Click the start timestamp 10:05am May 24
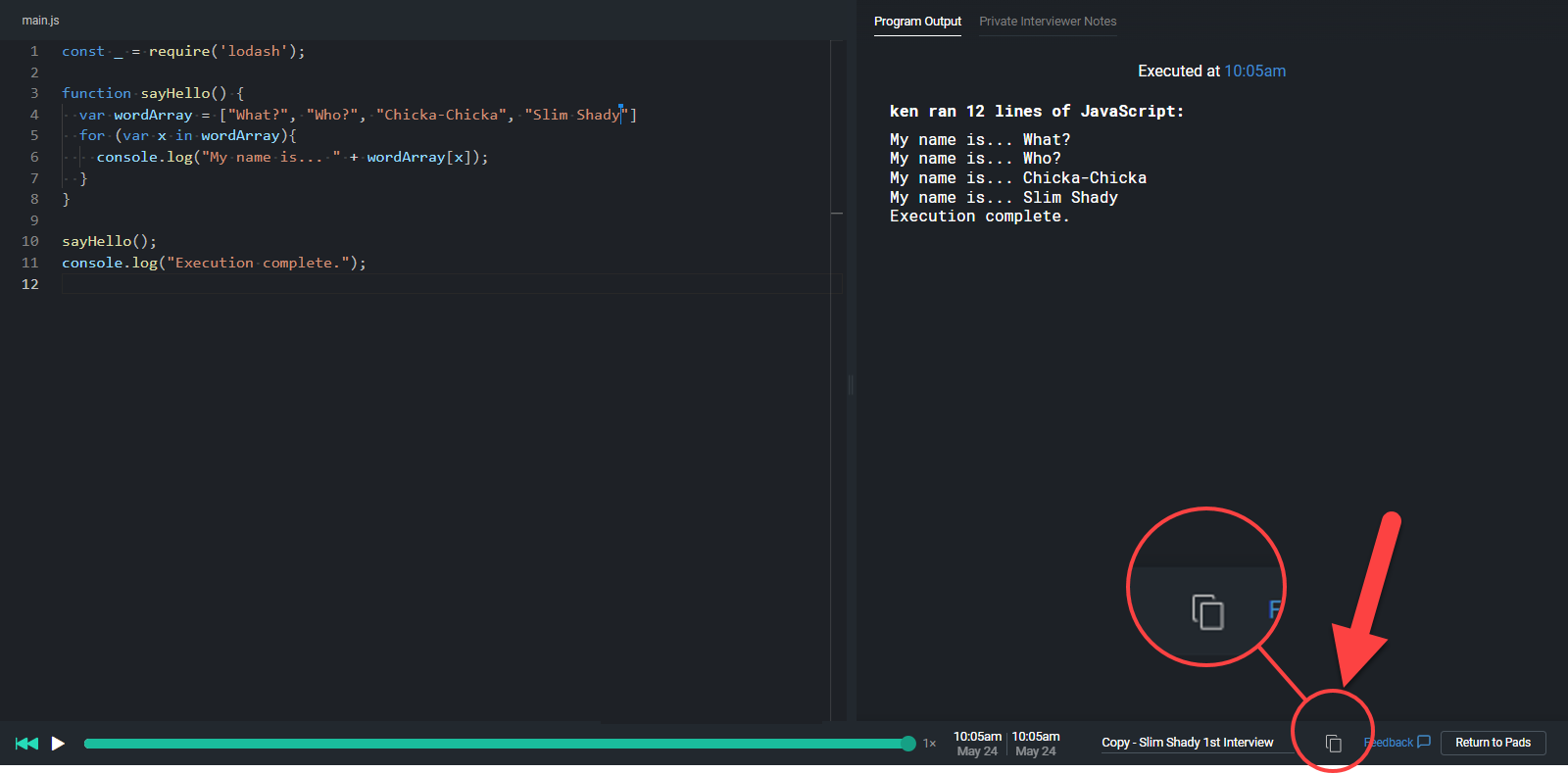This screenshot has height=773, width=1568. [977, 744]
